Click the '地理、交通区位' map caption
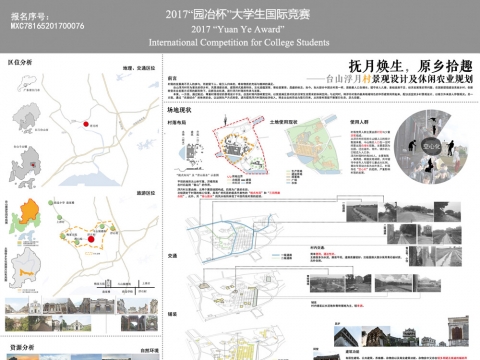 [x=139, y=68]
